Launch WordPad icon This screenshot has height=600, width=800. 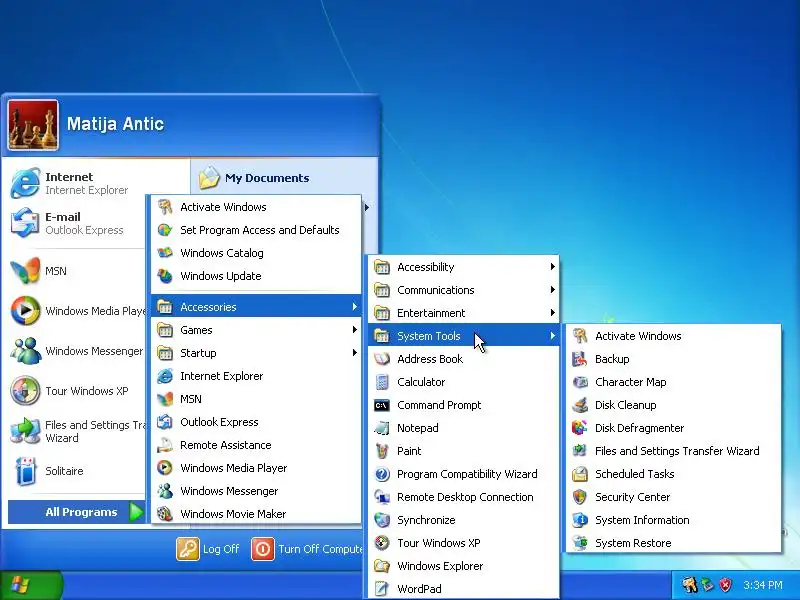[382, 589]
